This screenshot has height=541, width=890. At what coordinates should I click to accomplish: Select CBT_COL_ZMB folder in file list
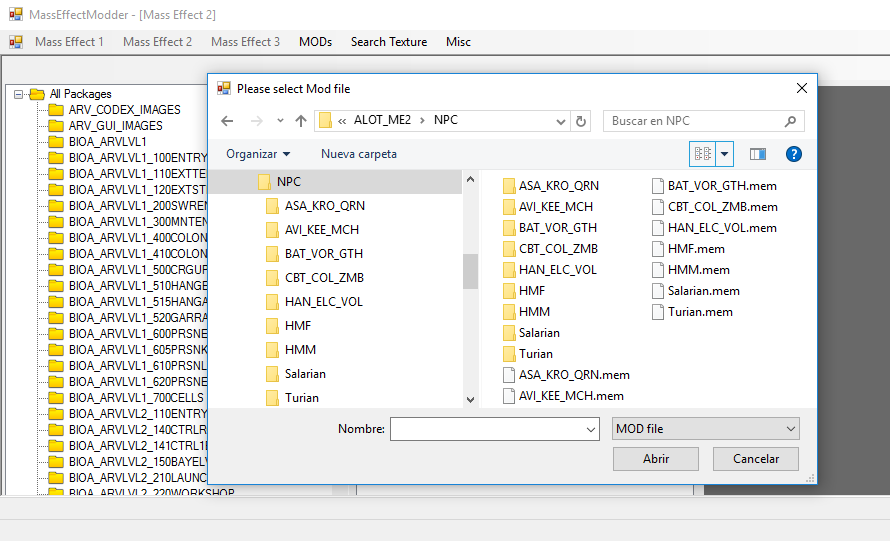(x=551, y=249)
